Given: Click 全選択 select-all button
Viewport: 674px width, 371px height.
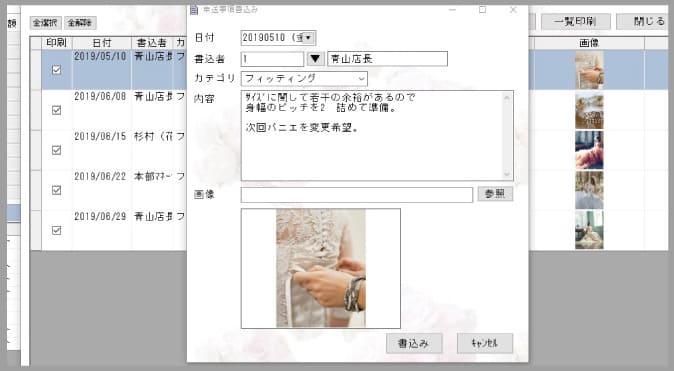Looking at the screenshot, I should [46, 23].
